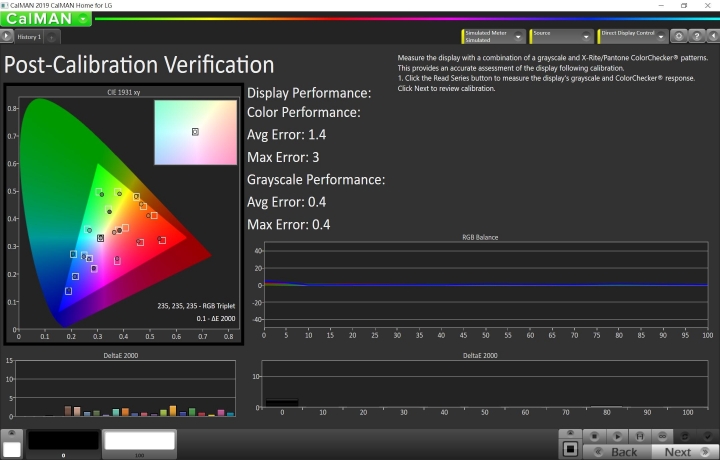
Task: Restore down the CalMAN window
Action: tap(684, 6)
